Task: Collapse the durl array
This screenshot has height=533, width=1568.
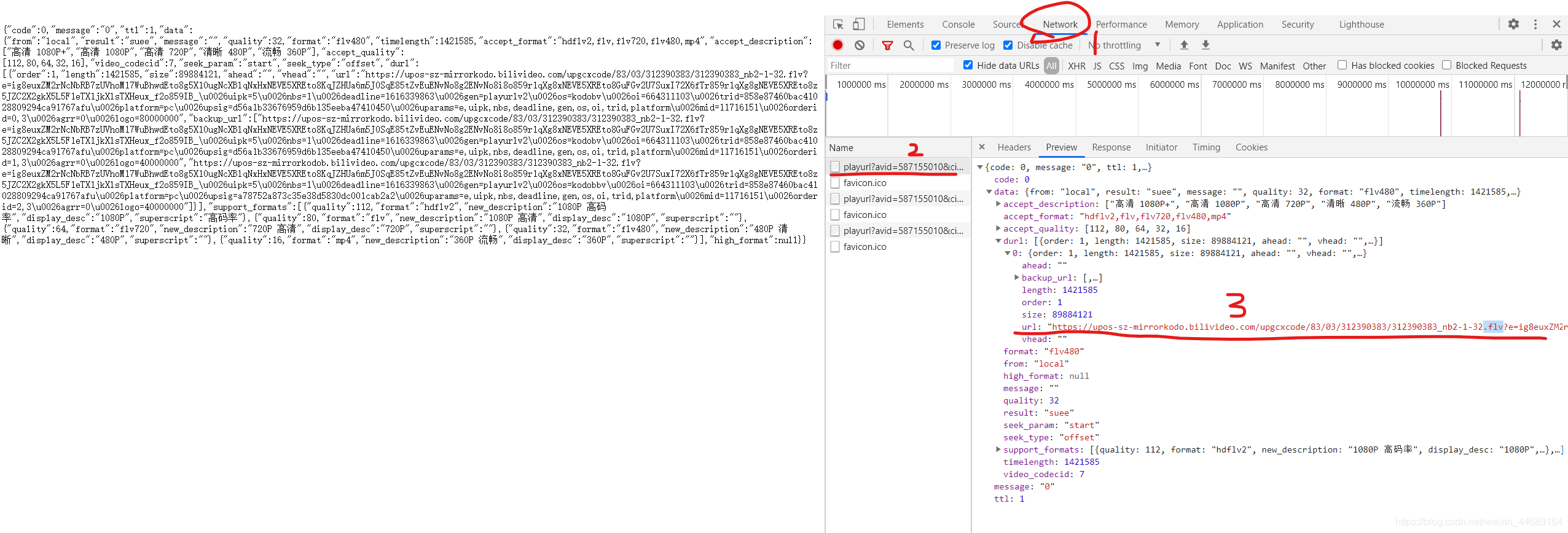Action: pyautogui.click(x=998, y=241)
